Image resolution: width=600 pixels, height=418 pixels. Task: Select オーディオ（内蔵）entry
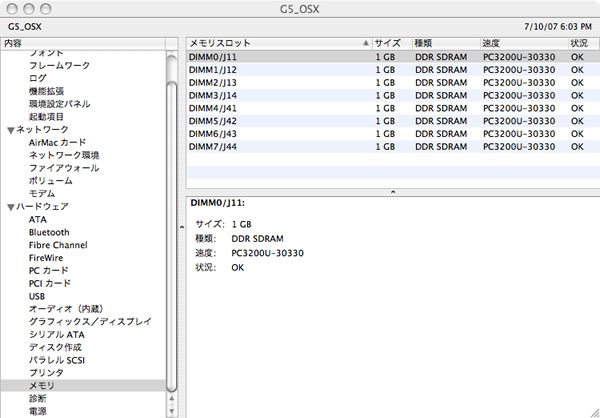click(67, 309)
